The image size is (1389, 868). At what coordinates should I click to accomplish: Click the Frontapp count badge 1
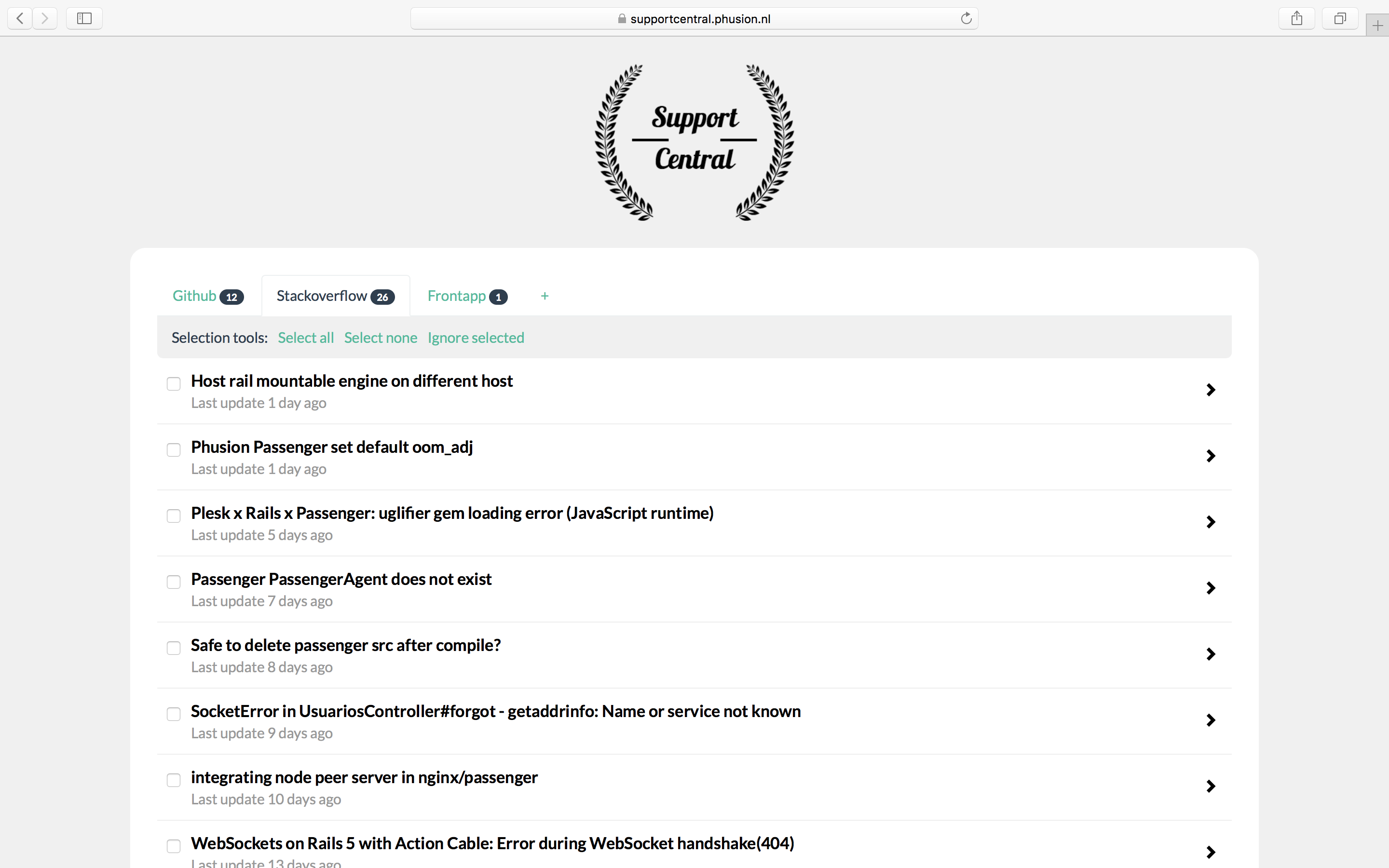[x=498, y=297]
